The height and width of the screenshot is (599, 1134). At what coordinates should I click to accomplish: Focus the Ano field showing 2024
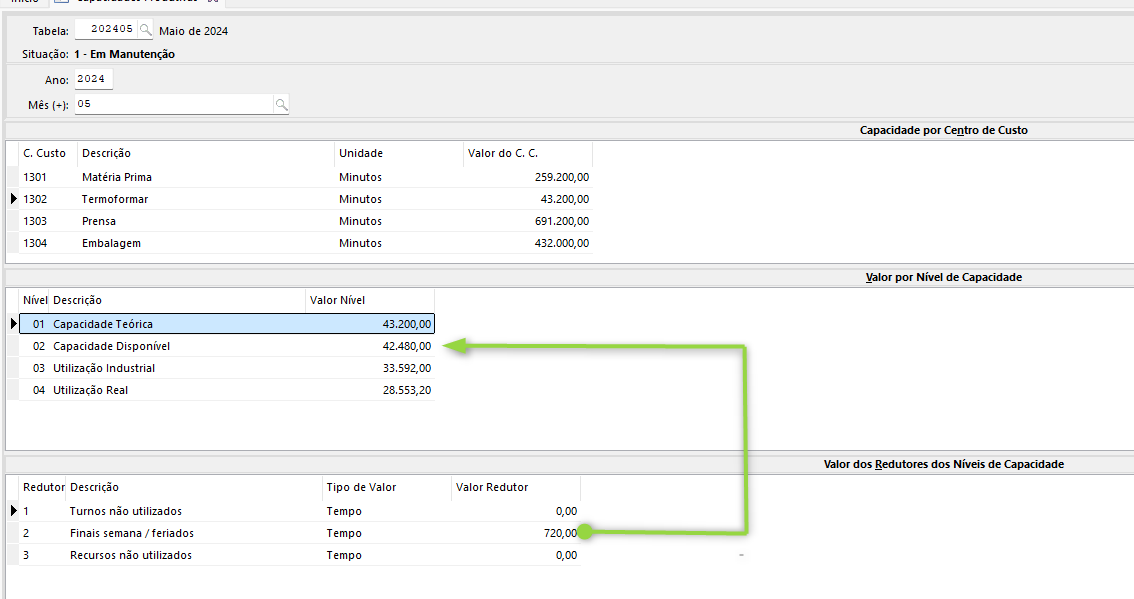[92, 79]
